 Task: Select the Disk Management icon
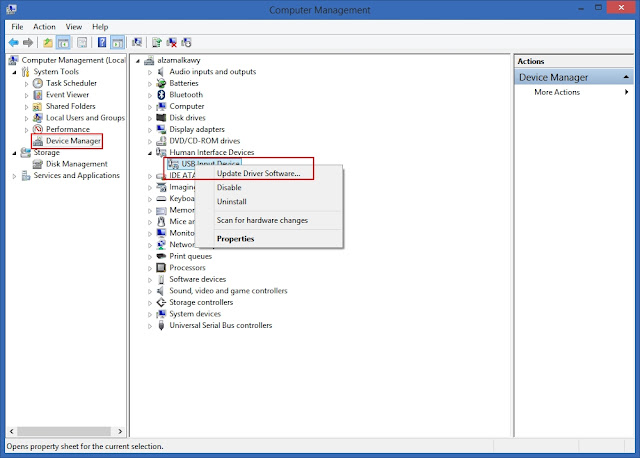pos(38,164)
